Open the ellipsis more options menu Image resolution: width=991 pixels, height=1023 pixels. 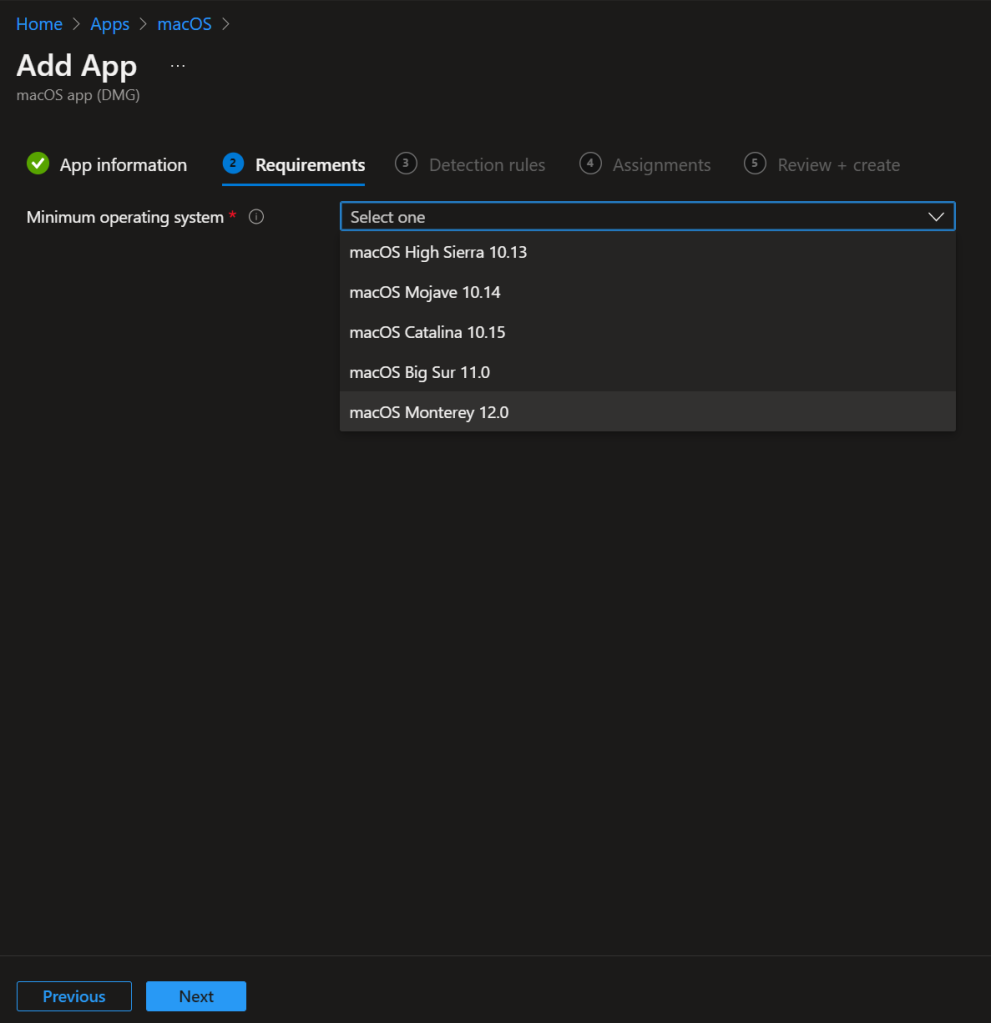(177, 66)
